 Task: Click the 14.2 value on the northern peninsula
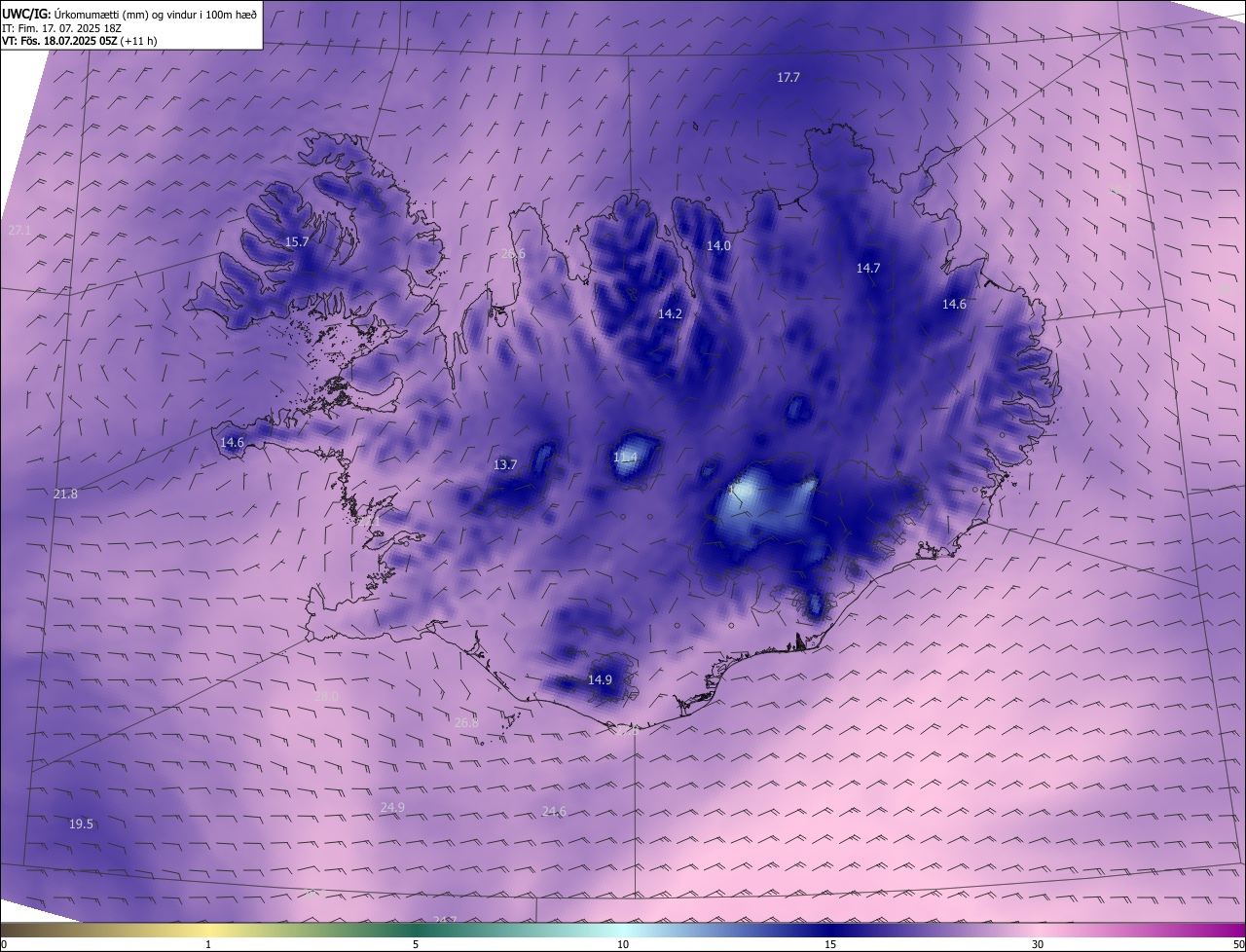pos(670,313)
